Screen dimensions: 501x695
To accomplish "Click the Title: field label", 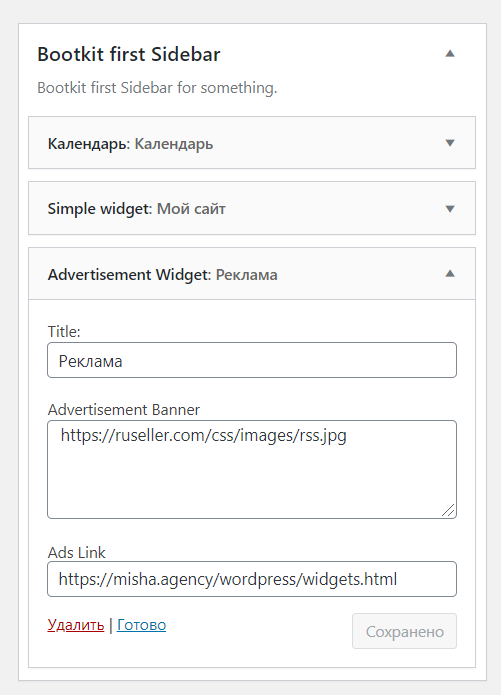I will 64,332.
